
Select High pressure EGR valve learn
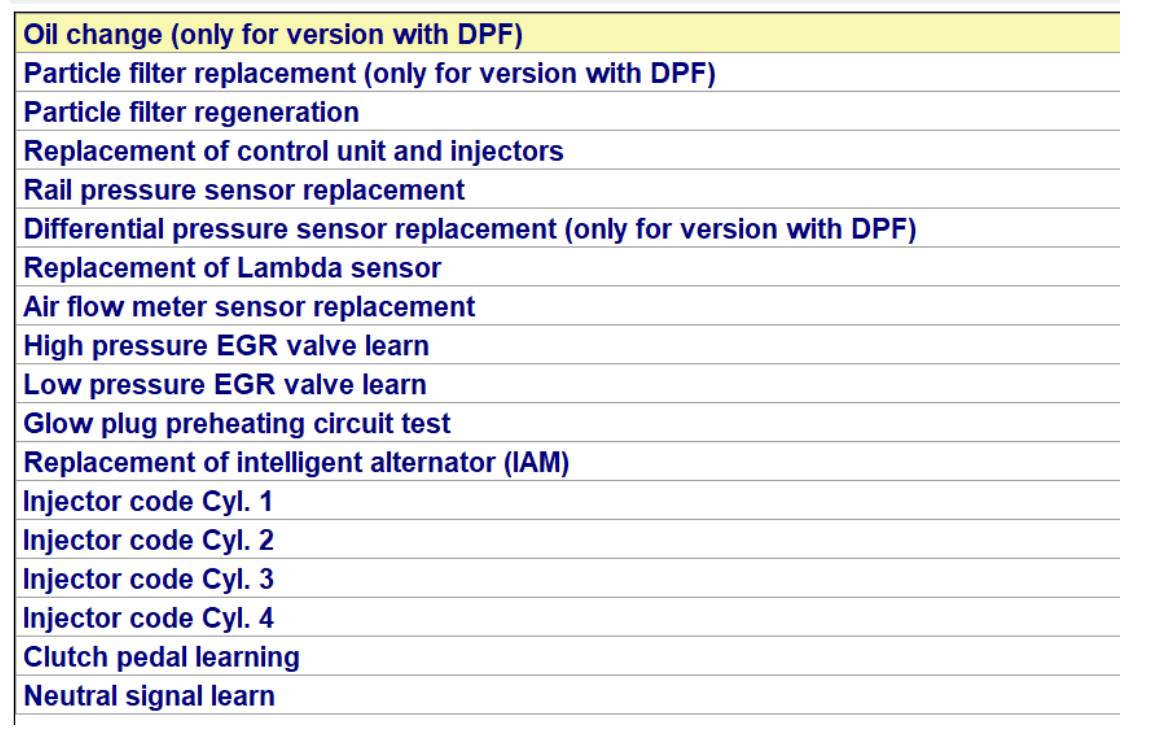click(x=567, y=345)
